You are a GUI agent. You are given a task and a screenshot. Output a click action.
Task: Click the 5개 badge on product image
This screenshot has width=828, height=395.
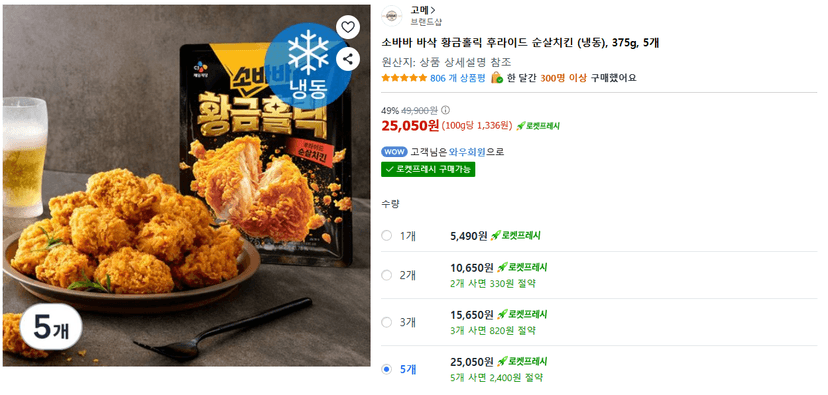point(51,328)
